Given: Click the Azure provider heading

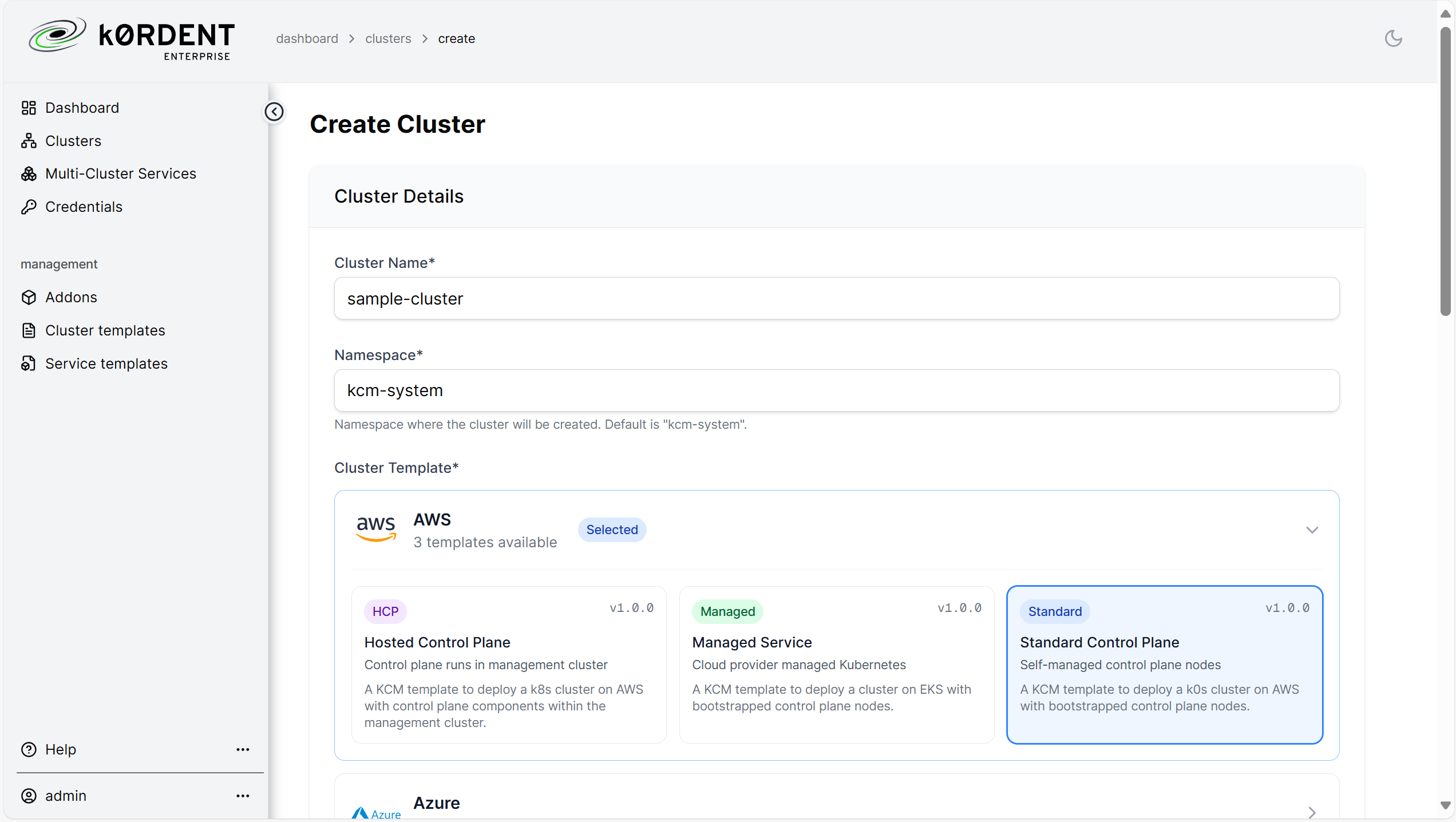Looking at the screenshot, I should click(x=436, y=803).
